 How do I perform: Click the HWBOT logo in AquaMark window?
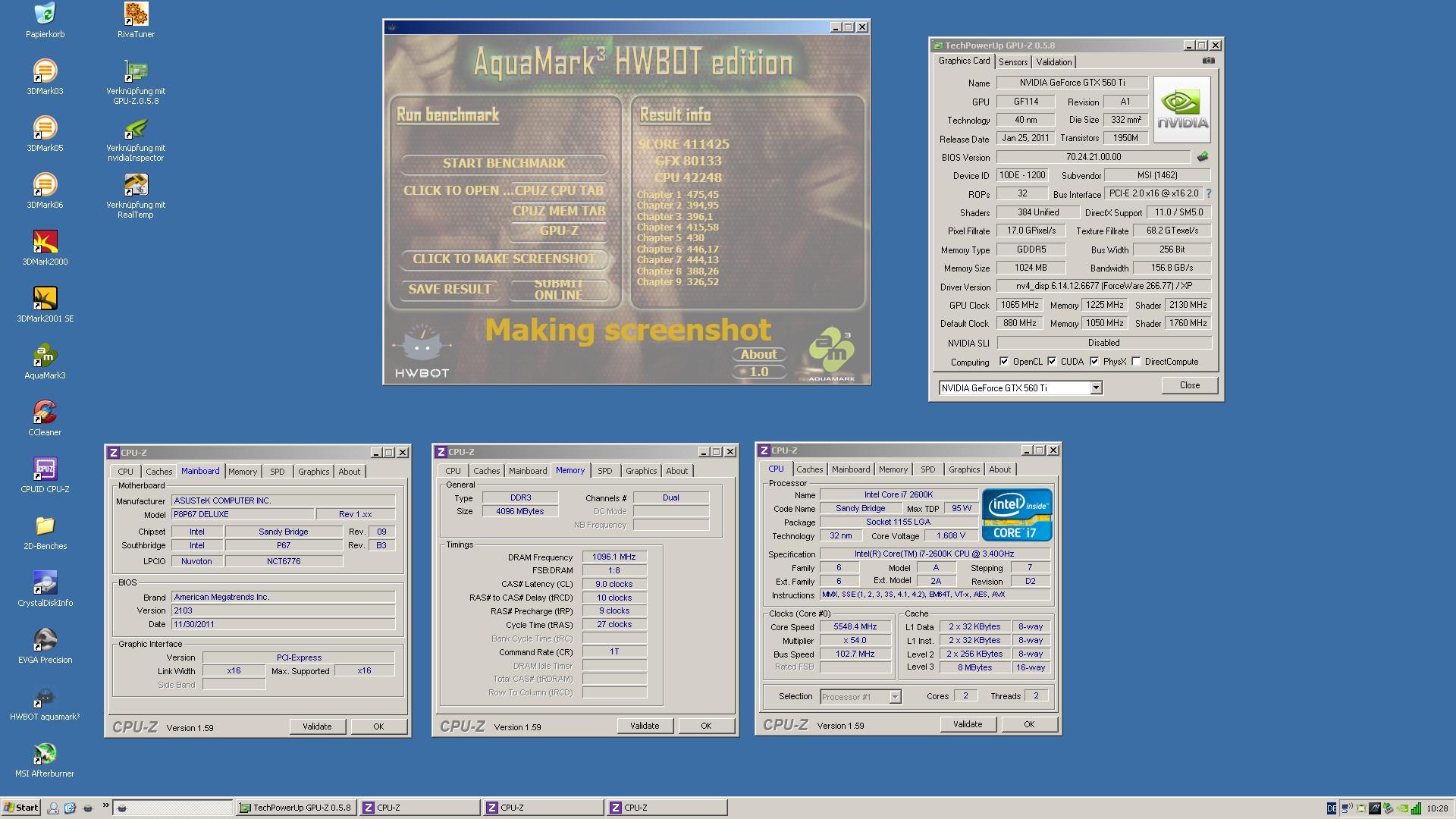click(422, 351)
